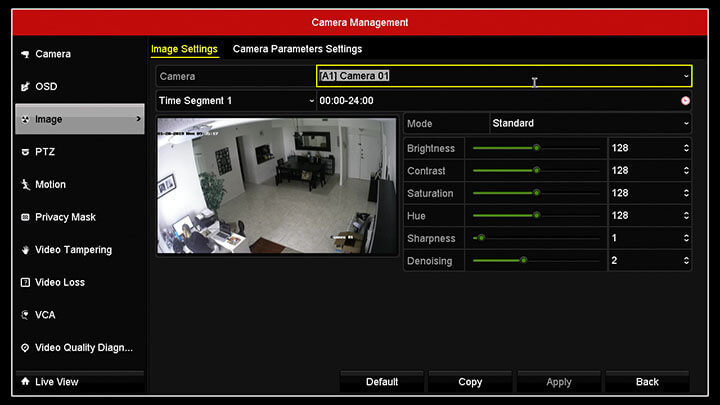Expand the Camera selection dropdown
The width and height of the screenshot is (720, 405).
point(686,76)
